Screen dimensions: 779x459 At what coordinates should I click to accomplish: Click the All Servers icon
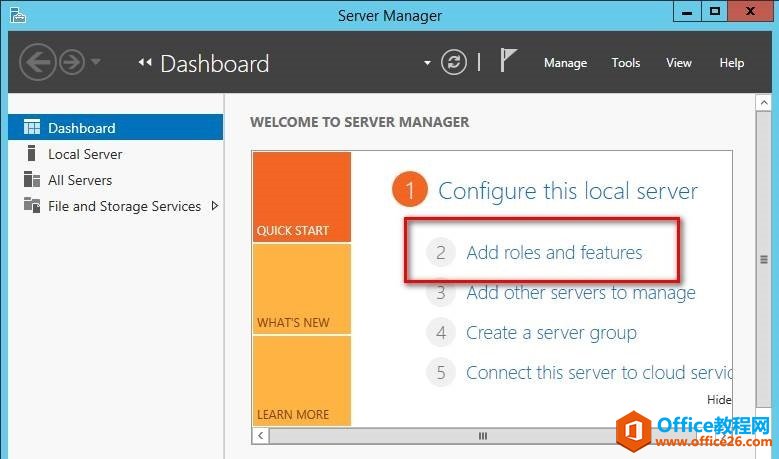point(31,180)
